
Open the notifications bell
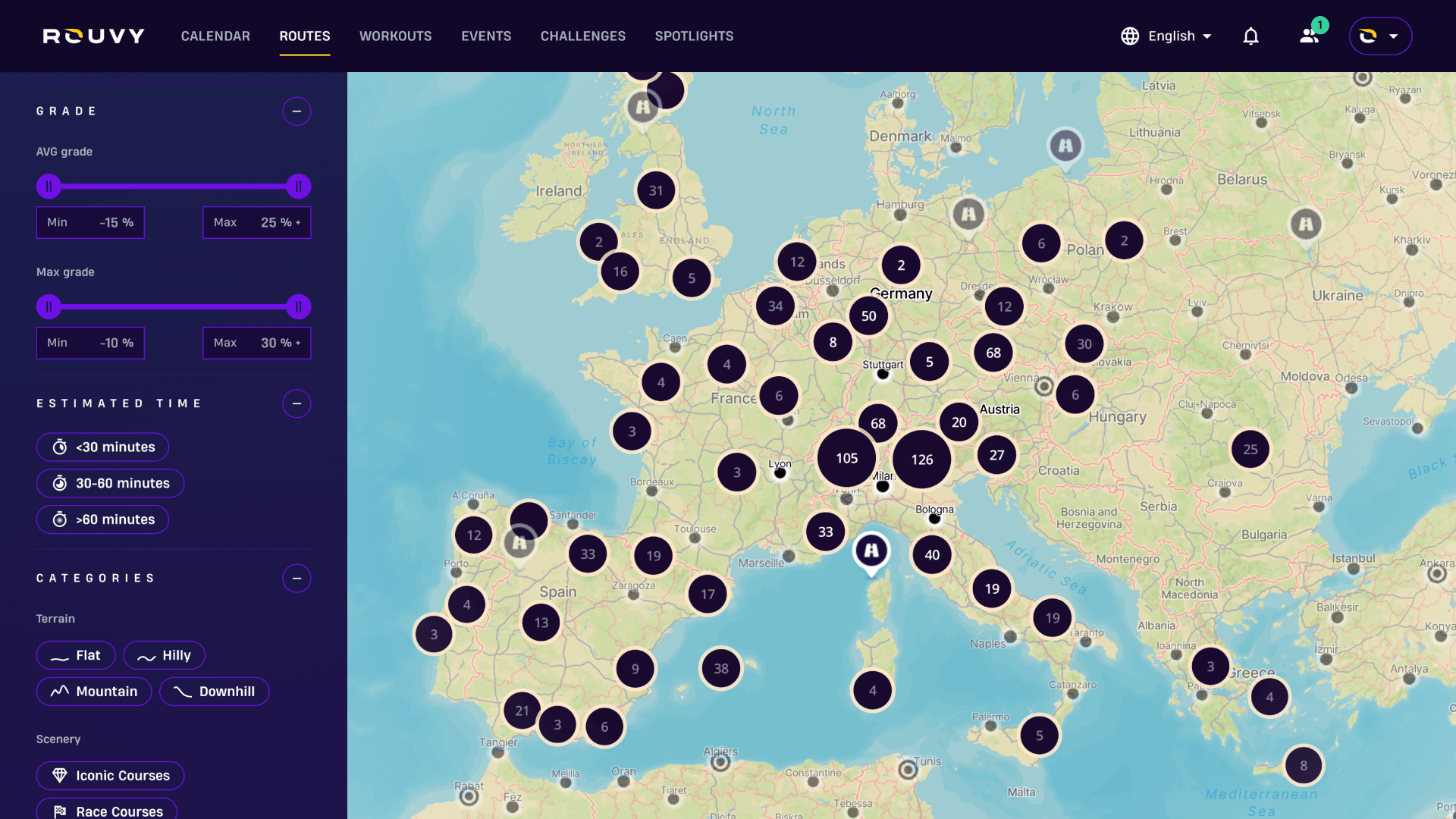pos(1250,36)
